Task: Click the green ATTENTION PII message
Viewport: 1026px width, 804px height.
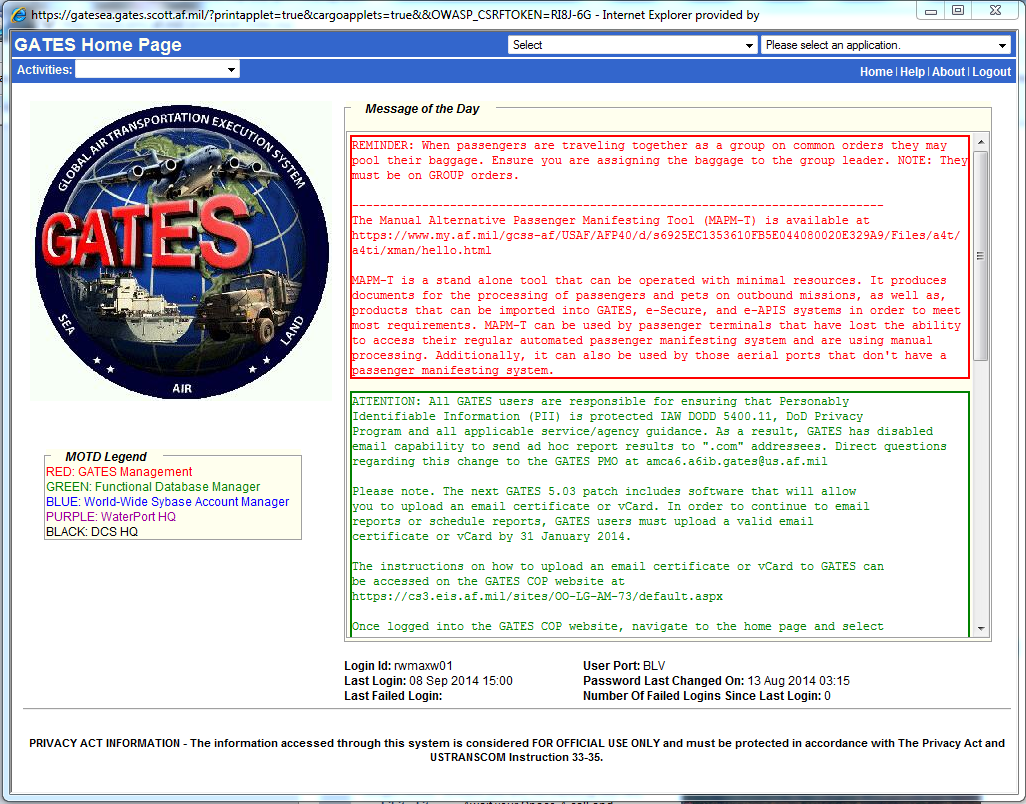Action: coord(649,431)
